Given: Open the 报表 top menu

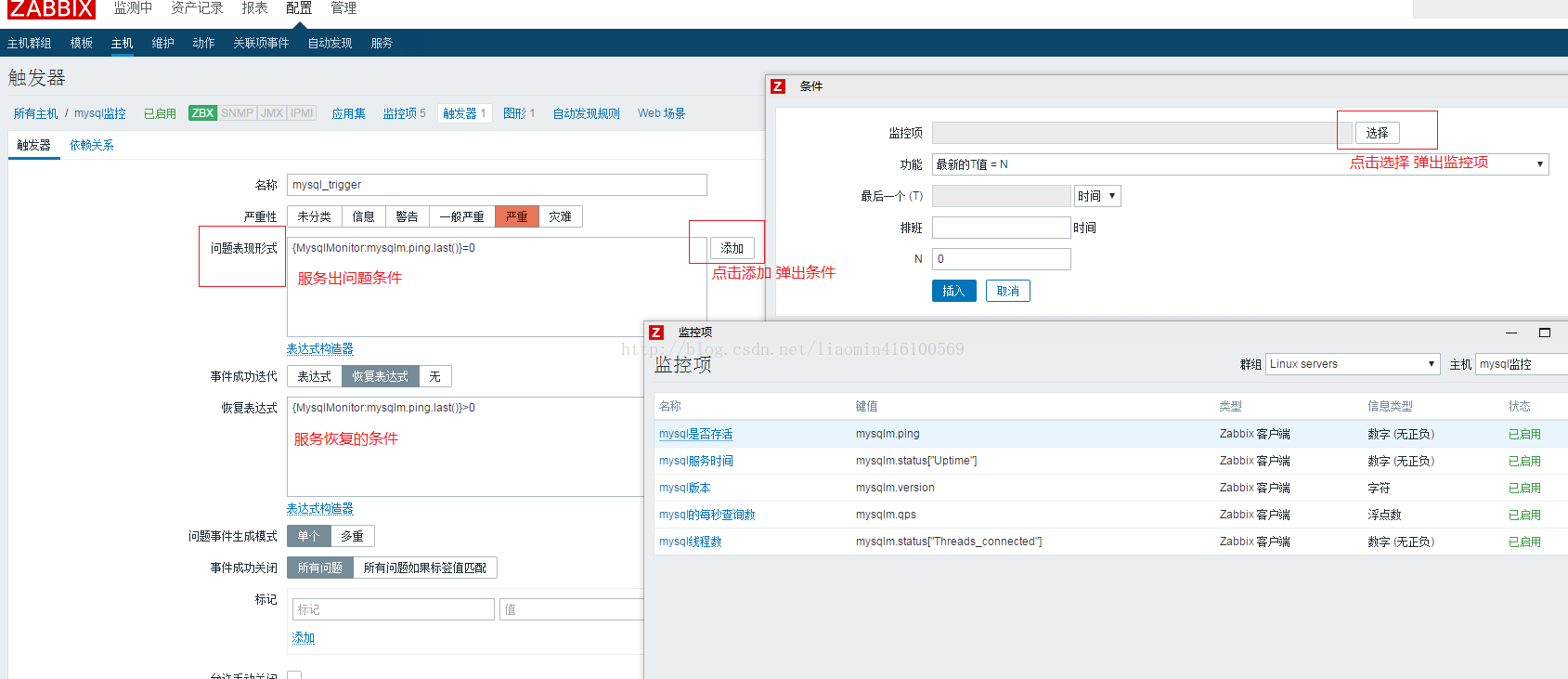Looking at the screenshot, I should (254, 8).
